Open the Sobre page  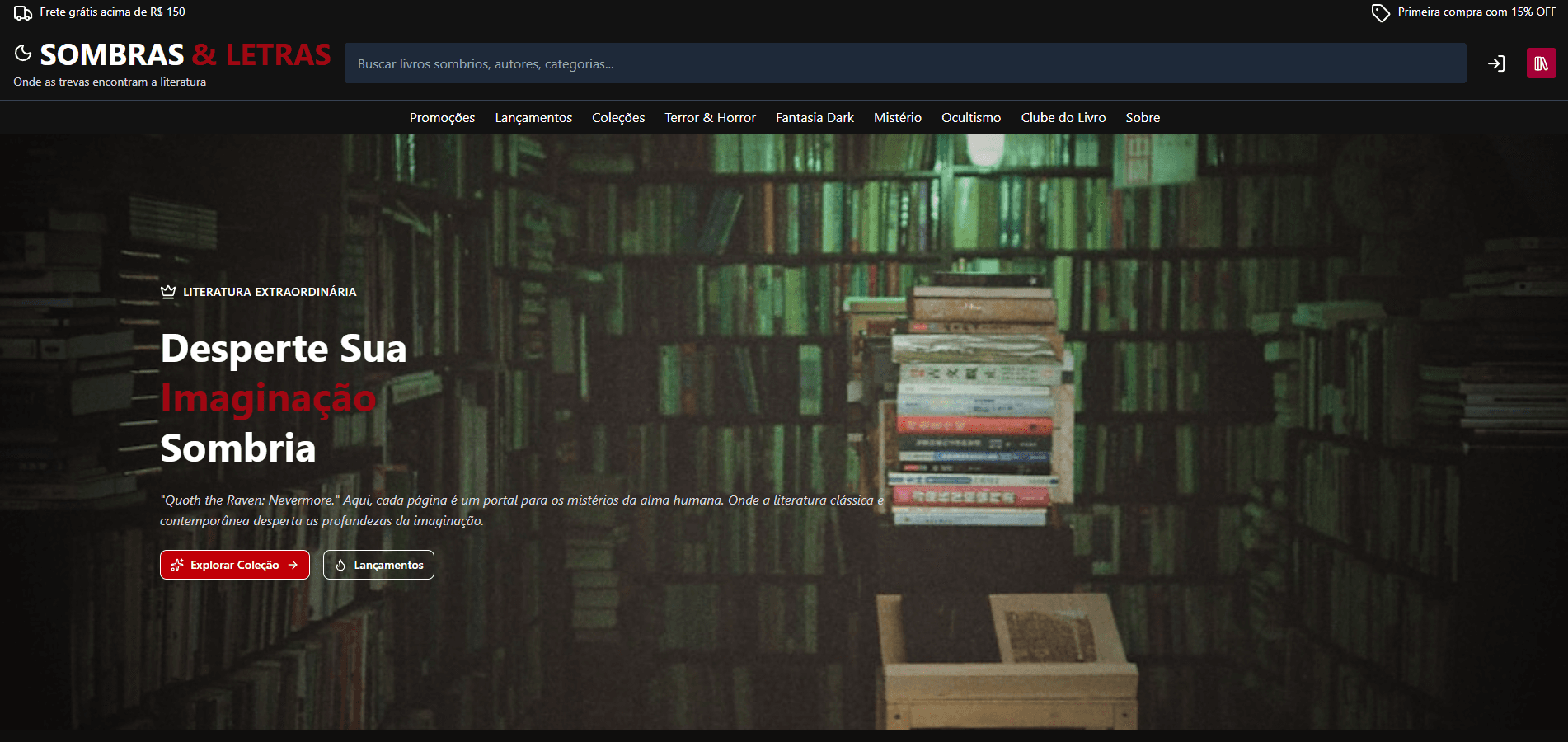click(x=1143, y=118)
